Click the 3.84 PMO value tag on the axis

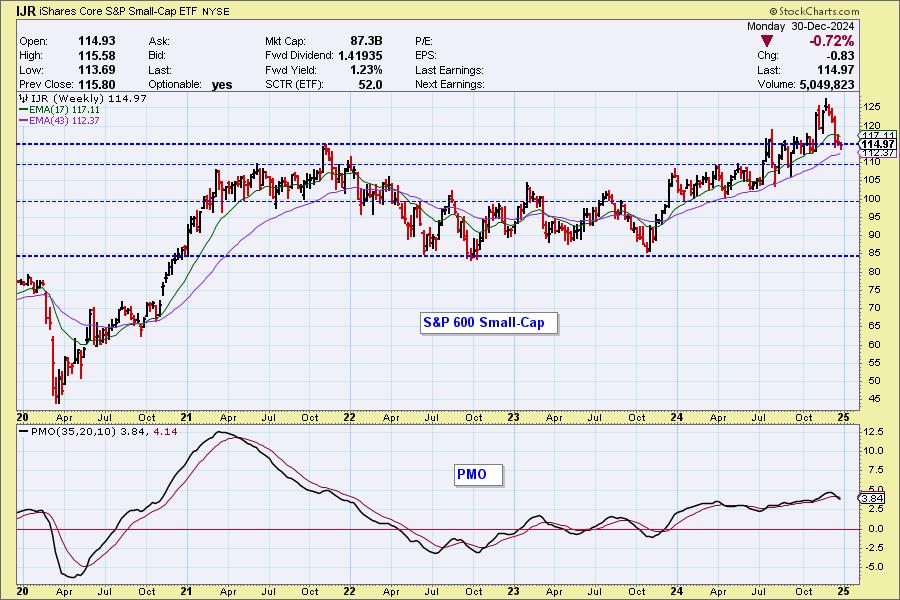pyautogui.click(x=872, y=498)
